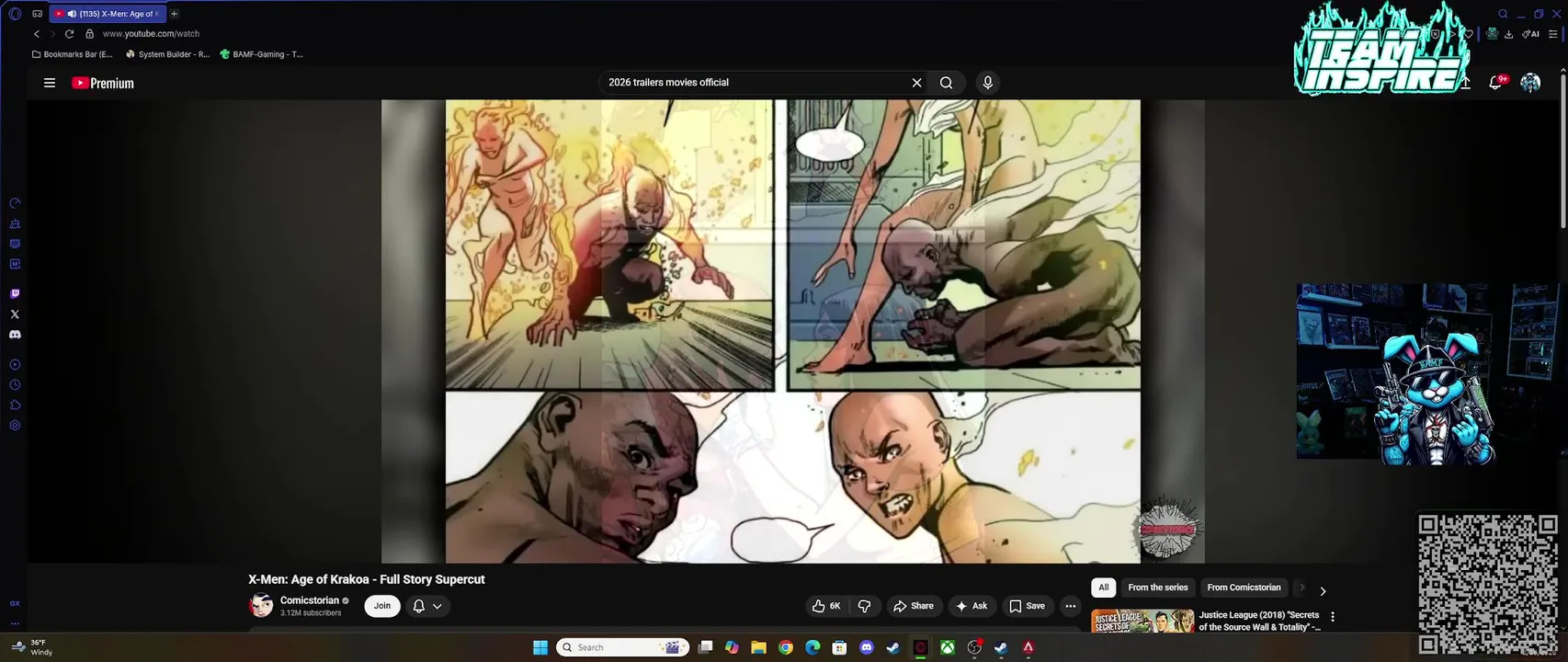Open the GX Control sidebar panel
The image size is (1568, 662).
15,203
